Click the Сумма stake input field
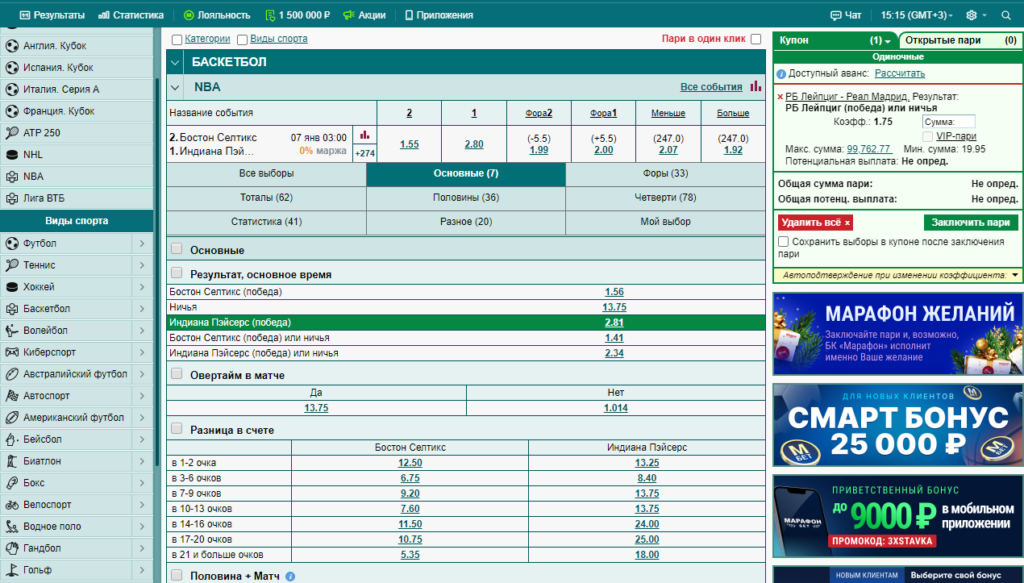This screenshot has height=583, width=1024. (948, 121)
